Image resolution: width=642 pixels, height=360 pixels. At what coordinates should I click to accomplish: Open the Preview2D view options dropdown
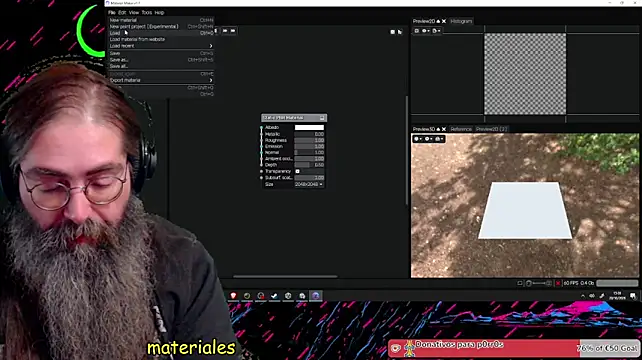426,31
